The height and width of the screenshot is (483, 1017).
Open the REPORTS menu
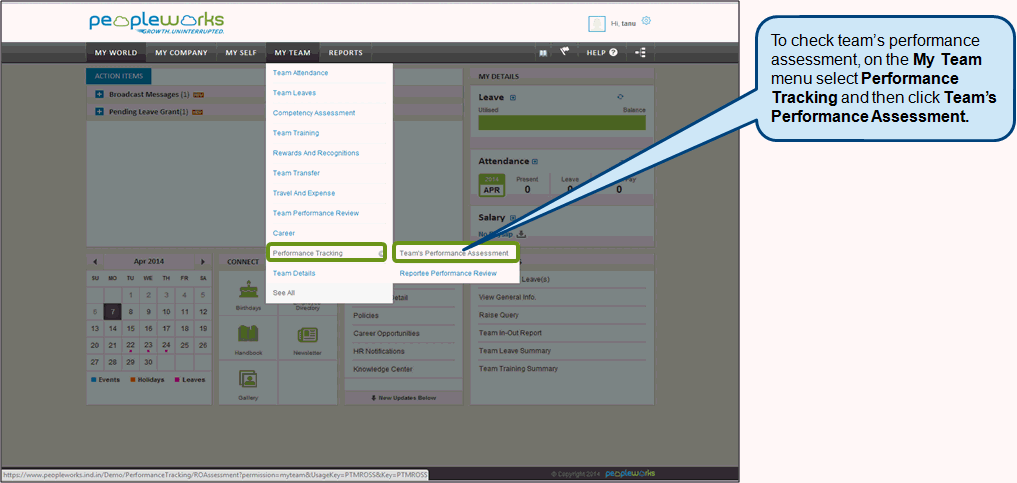tap(346, 53)
